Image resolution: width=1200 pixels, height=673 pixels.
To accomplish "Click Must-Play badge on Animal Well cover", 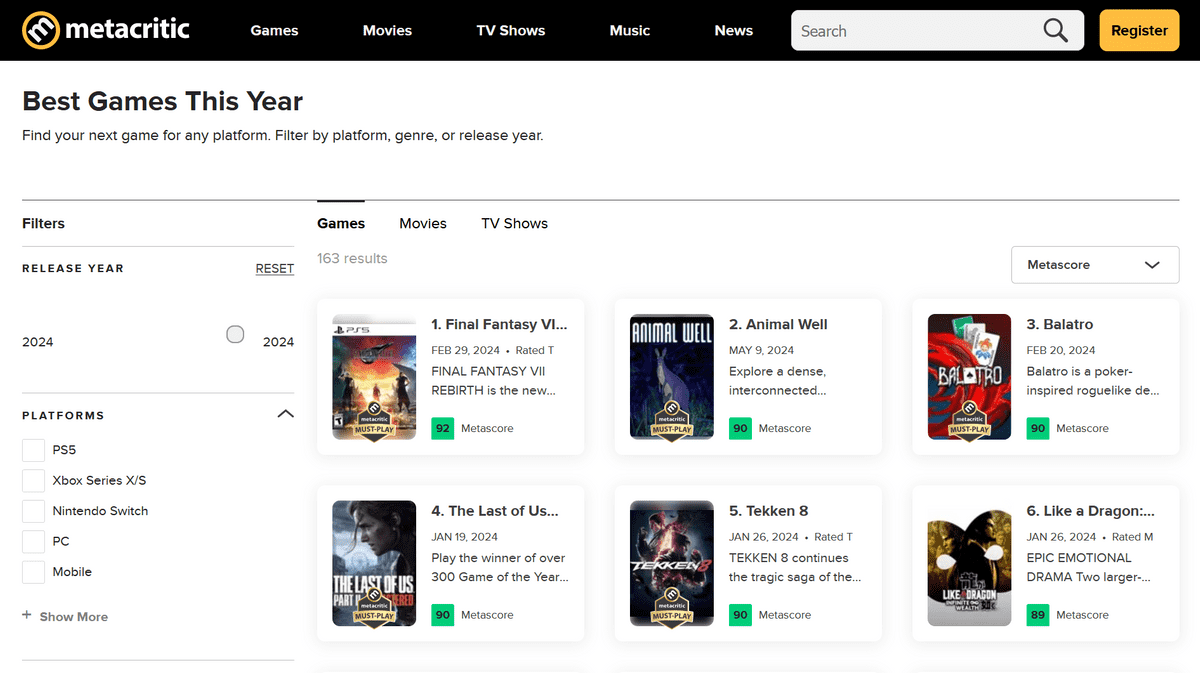I will tap(672, 422).
